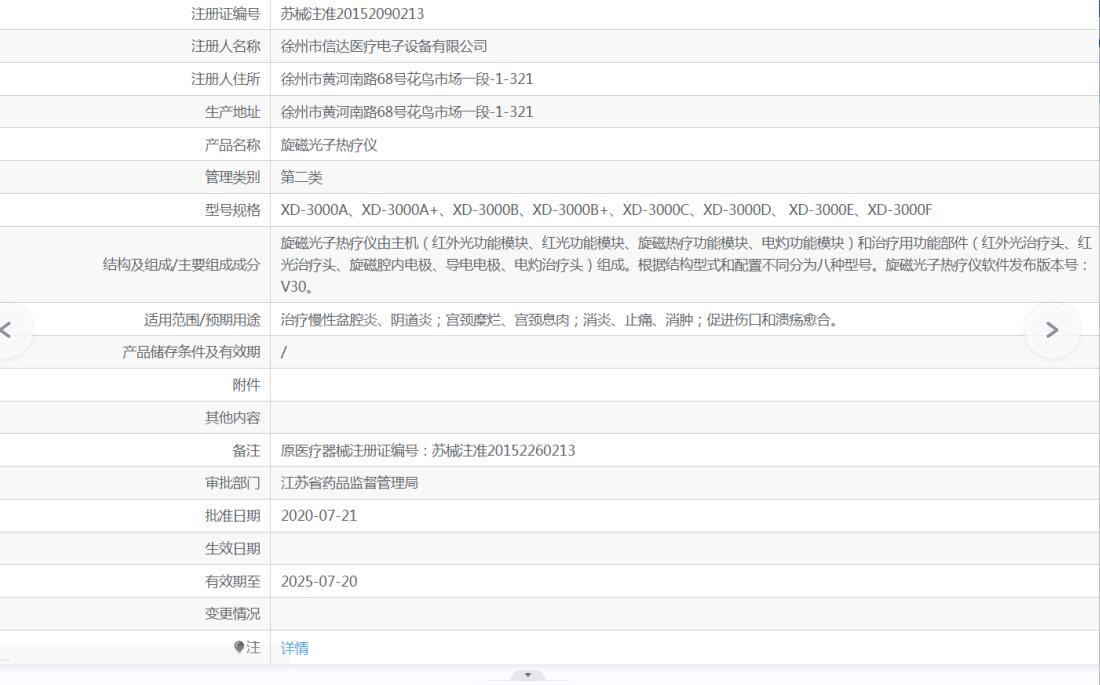
Task: Select registrant name 徐州市信达医疗电子设备有限公司
Action: (x=384, y=46)
